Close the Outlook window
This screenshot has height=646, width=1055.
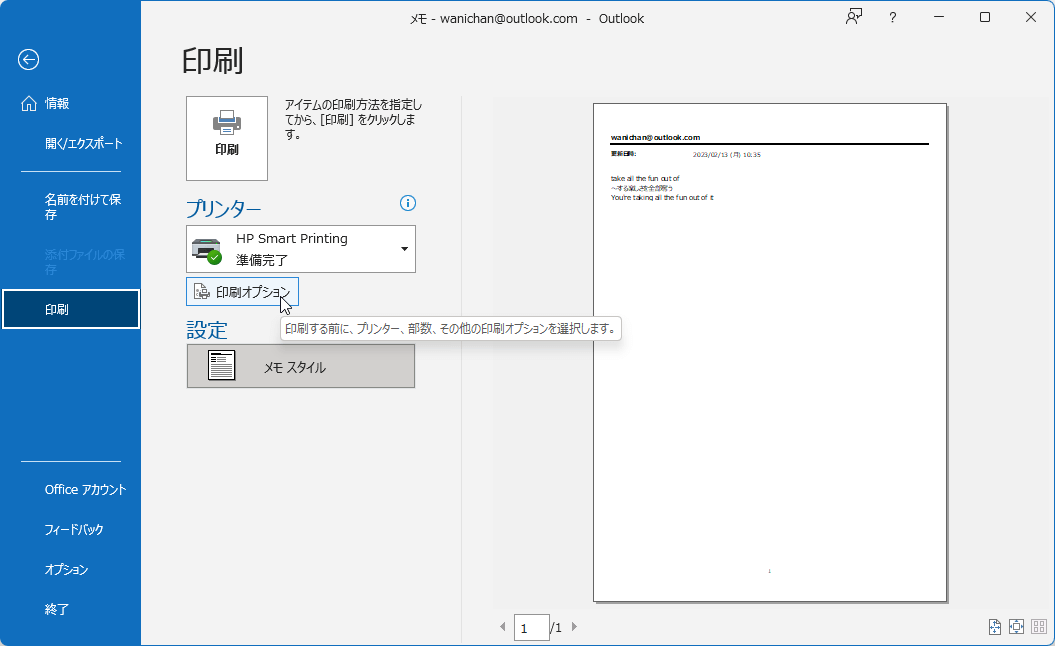point(1031,17)
